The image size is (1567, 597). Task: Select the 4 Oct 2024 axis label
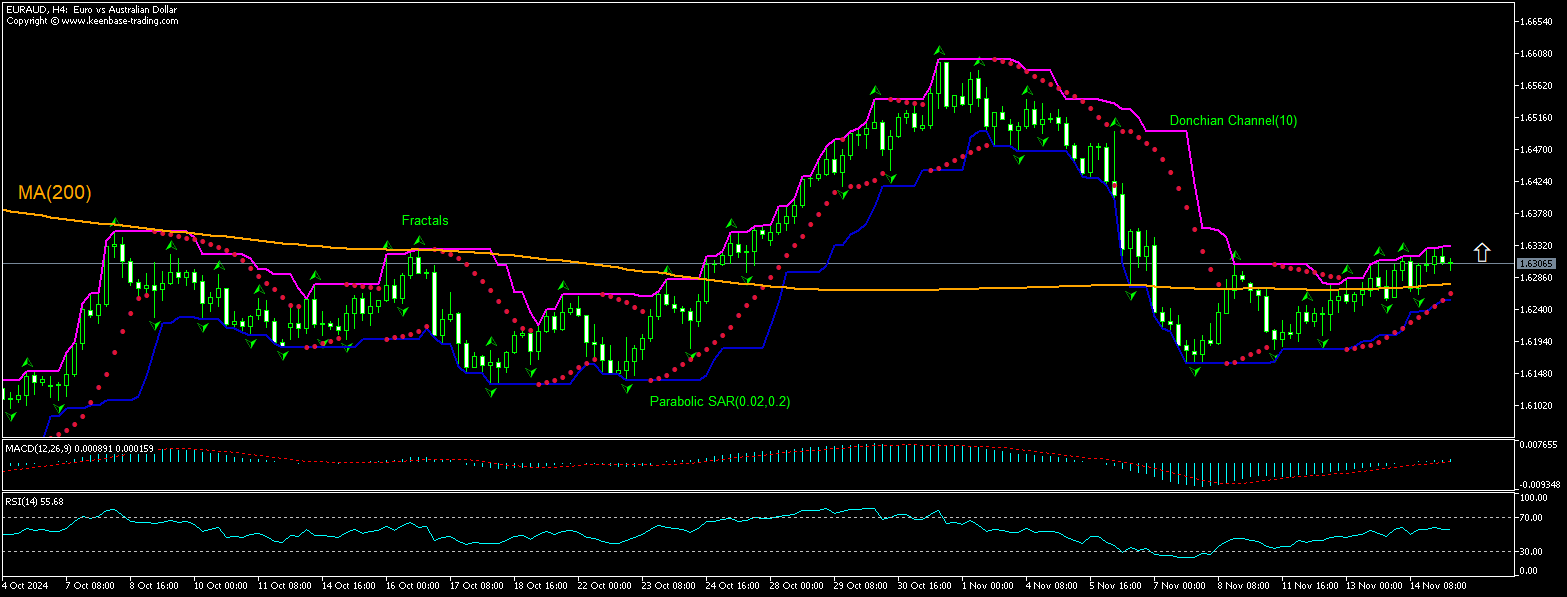click(27, 586)
